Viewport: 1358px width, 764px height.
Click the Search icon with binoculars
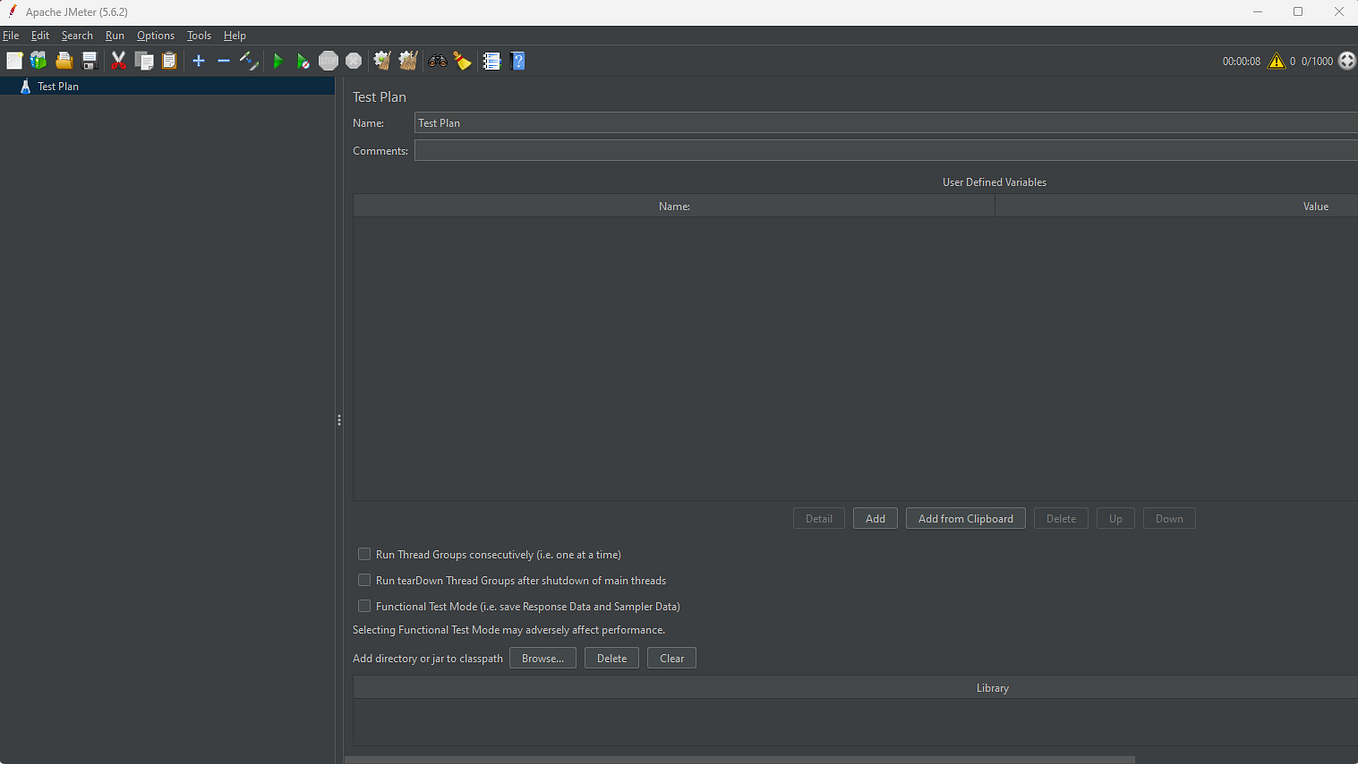click(437, 61)
